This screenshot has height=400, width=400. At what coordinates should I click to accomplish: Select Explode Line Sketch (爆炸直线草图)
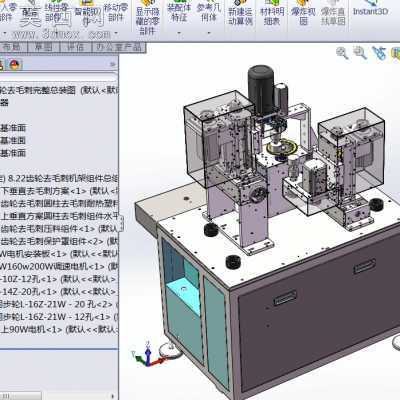[333, 14]
